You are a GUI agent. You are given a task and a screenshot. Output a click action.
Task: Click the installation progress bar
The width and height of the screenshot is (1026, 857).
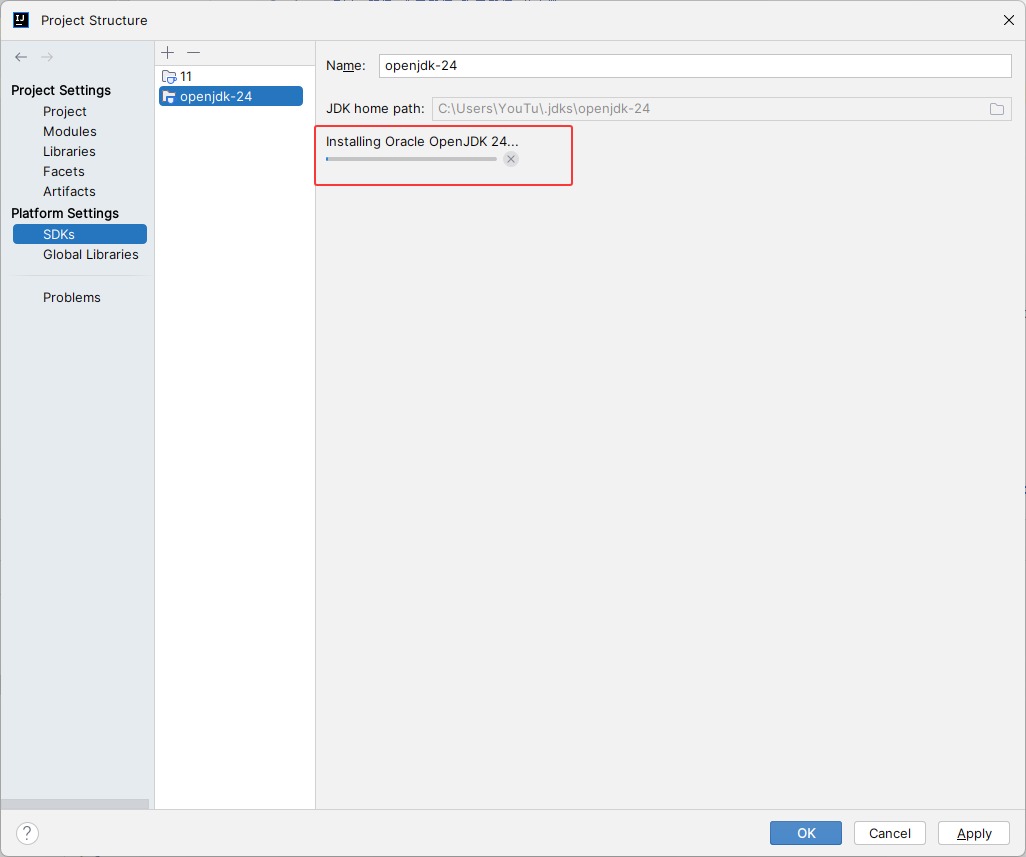(411, 159)
